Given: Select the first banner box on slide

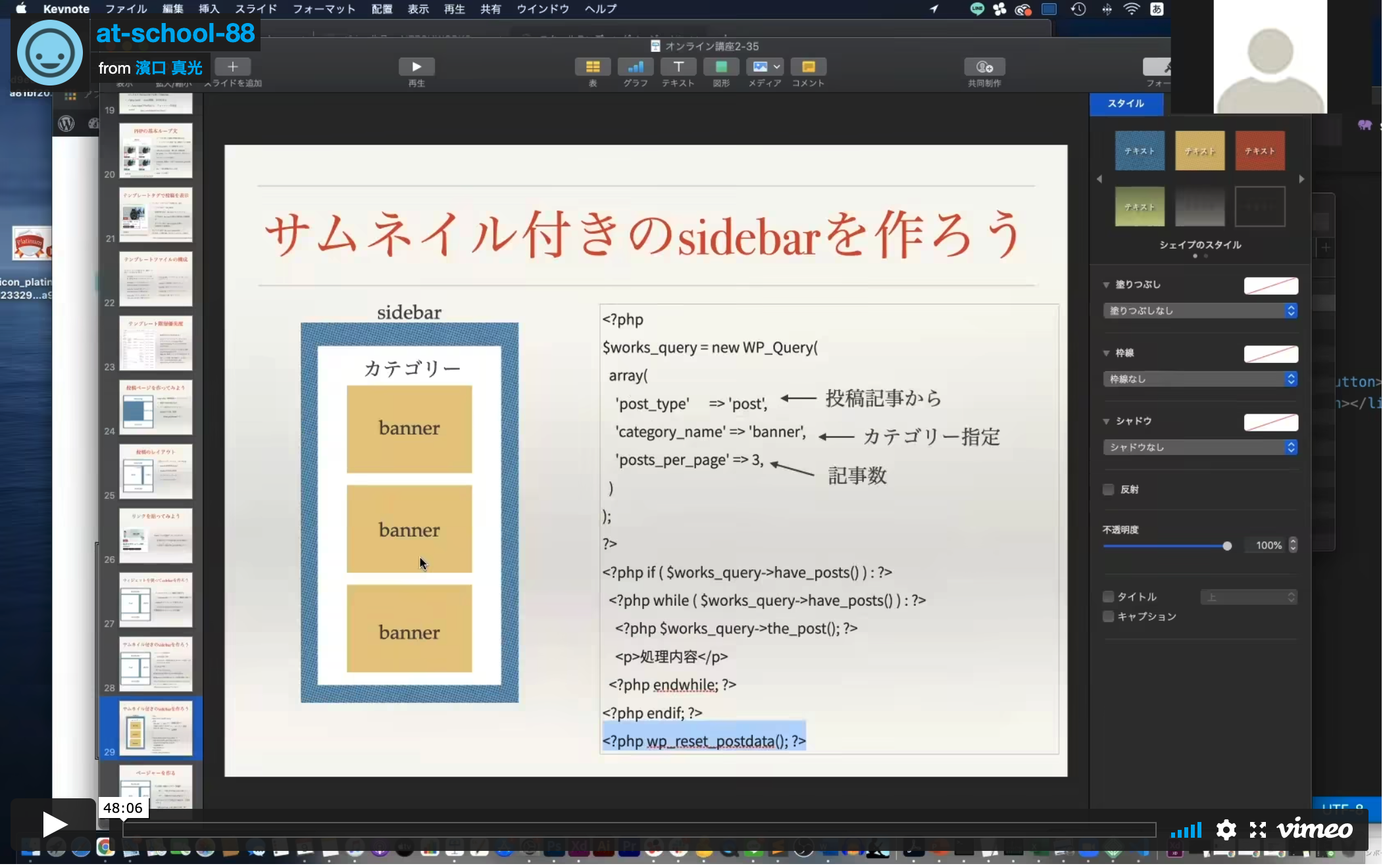Looking at the screenshot, I should tap(409, 429).
